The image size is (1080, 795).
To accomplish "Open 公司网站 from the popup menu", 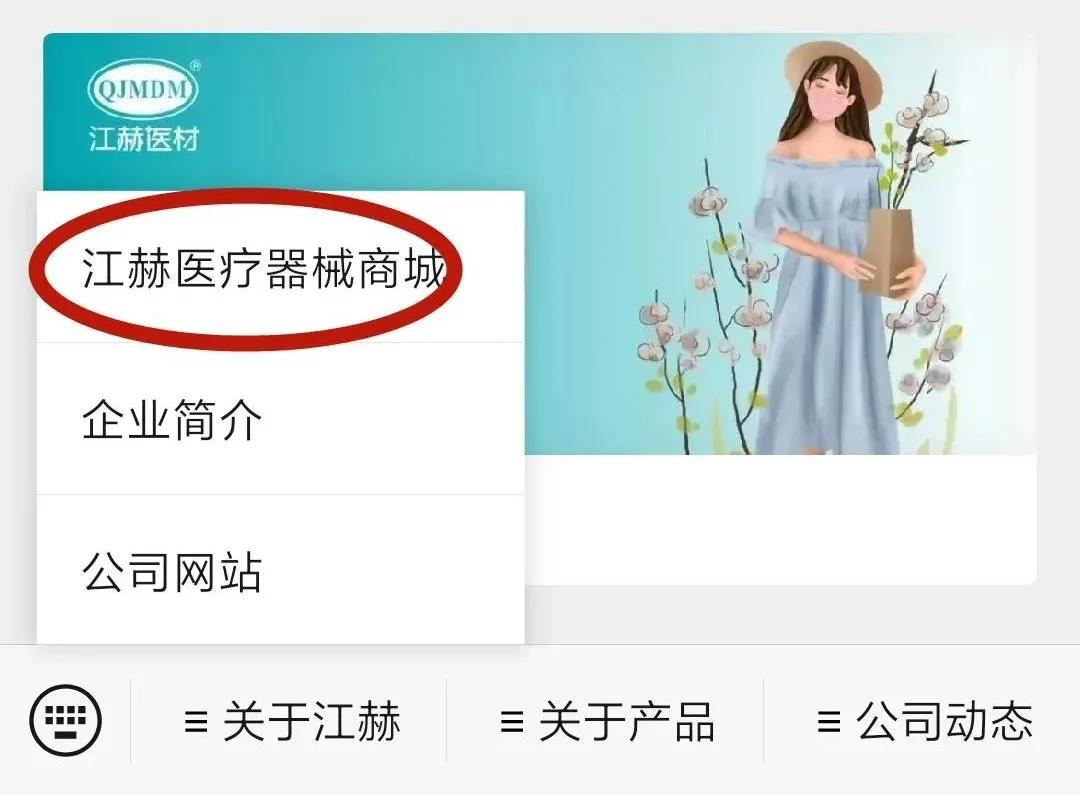I will click(x=280, y=570).
